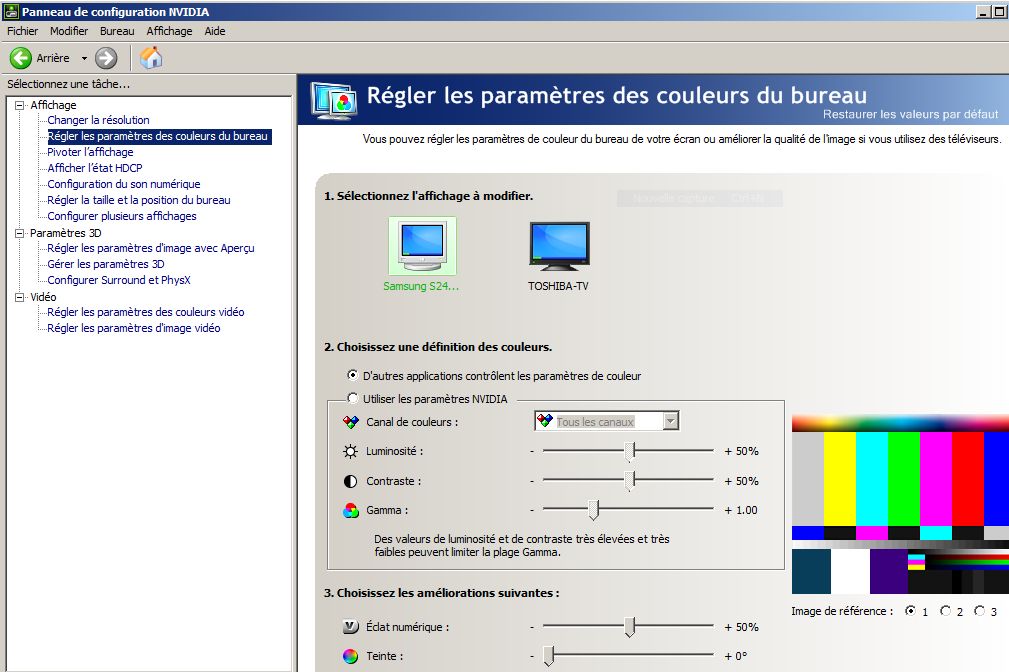Open "Configurer plusieurs affichages" task
The height and width of the screenshot is (672, 1009).
click(x=122, y=216)
